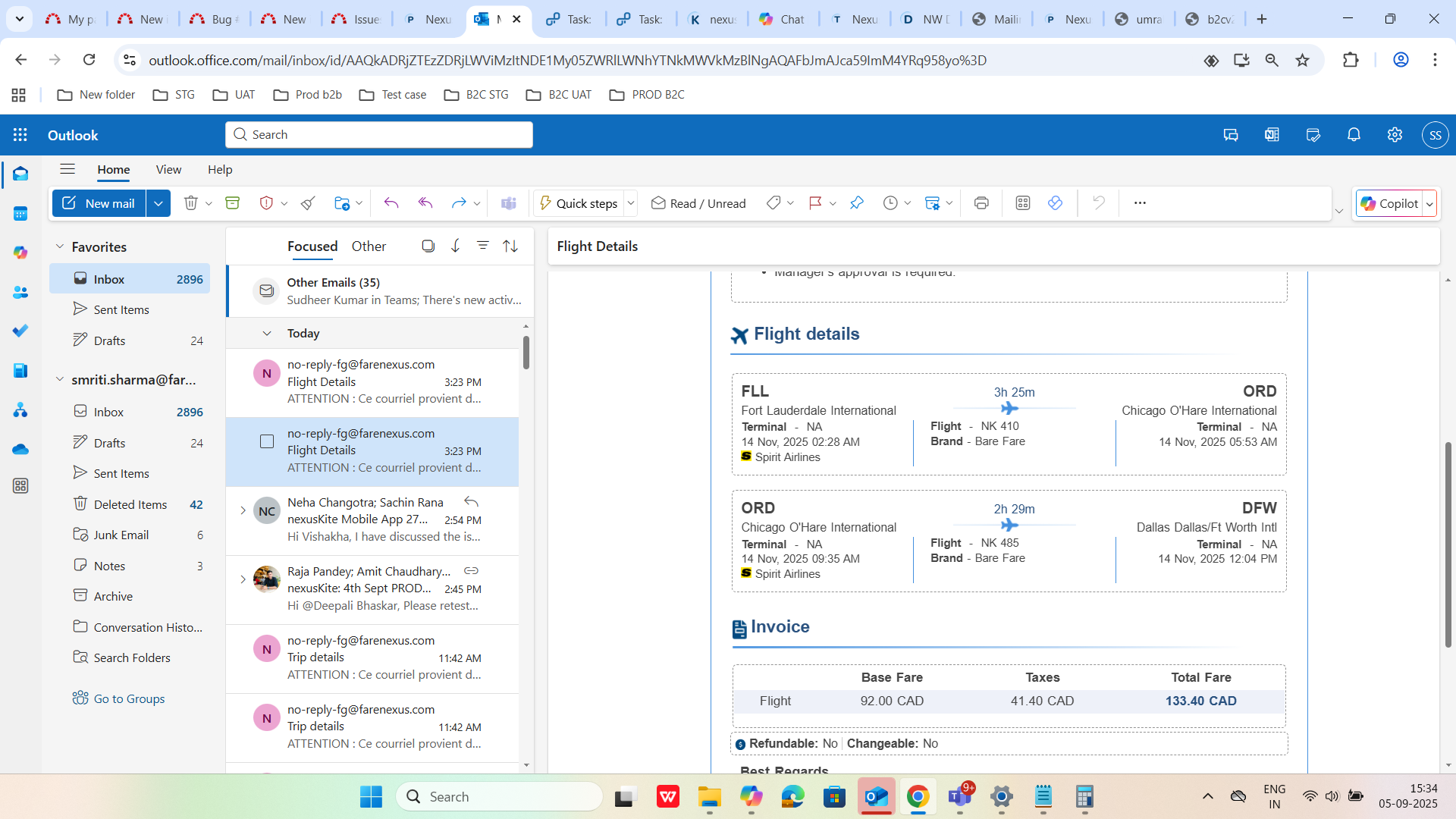This screenshot has height=819, width=1456.
Task: Click the Forward arrow icon
Action: (x=459, y=203)
